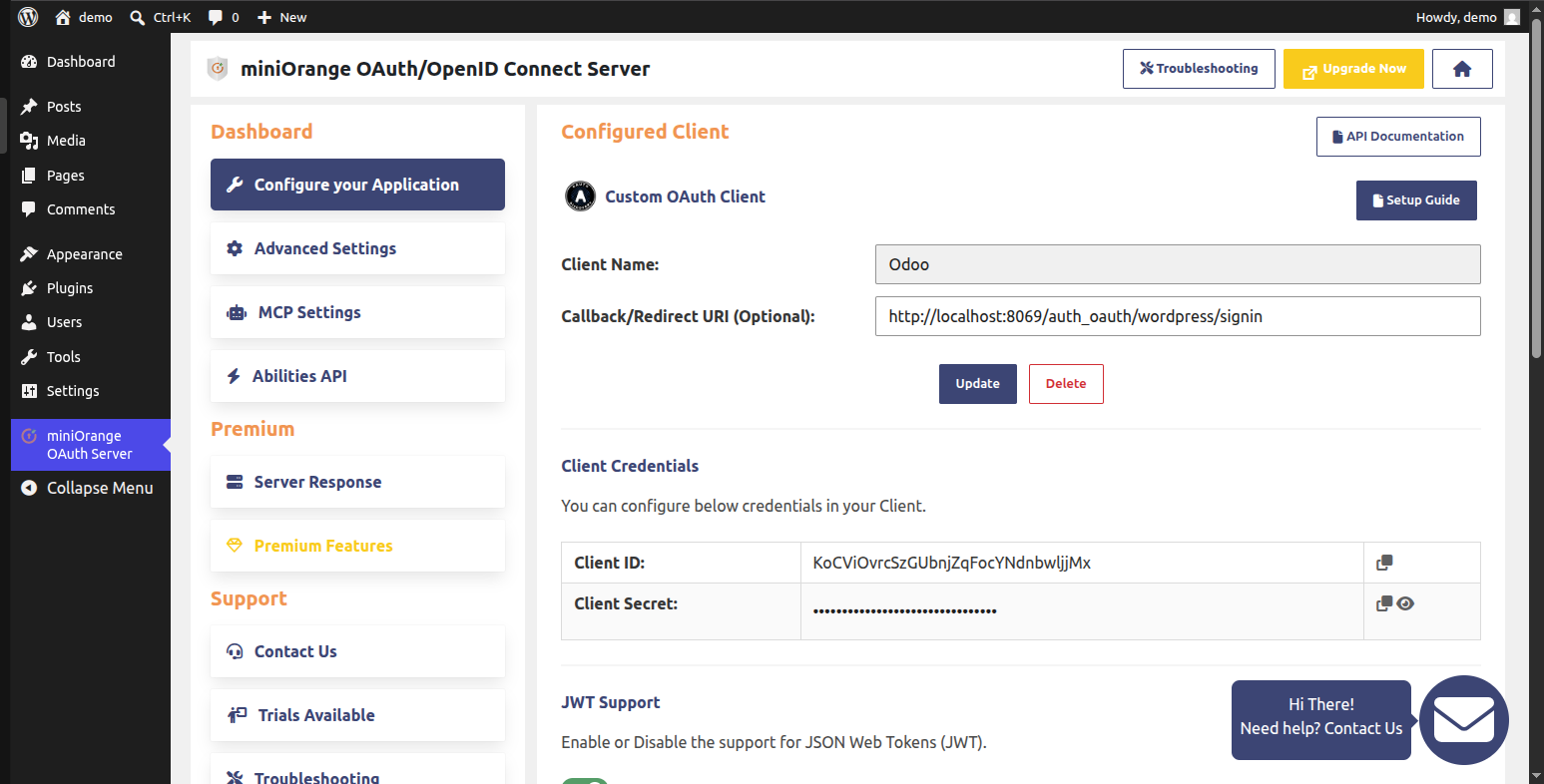This screenshot has width=1544, height=784.
Task: Open the Premium Features tab
Action: coord(357,546)
